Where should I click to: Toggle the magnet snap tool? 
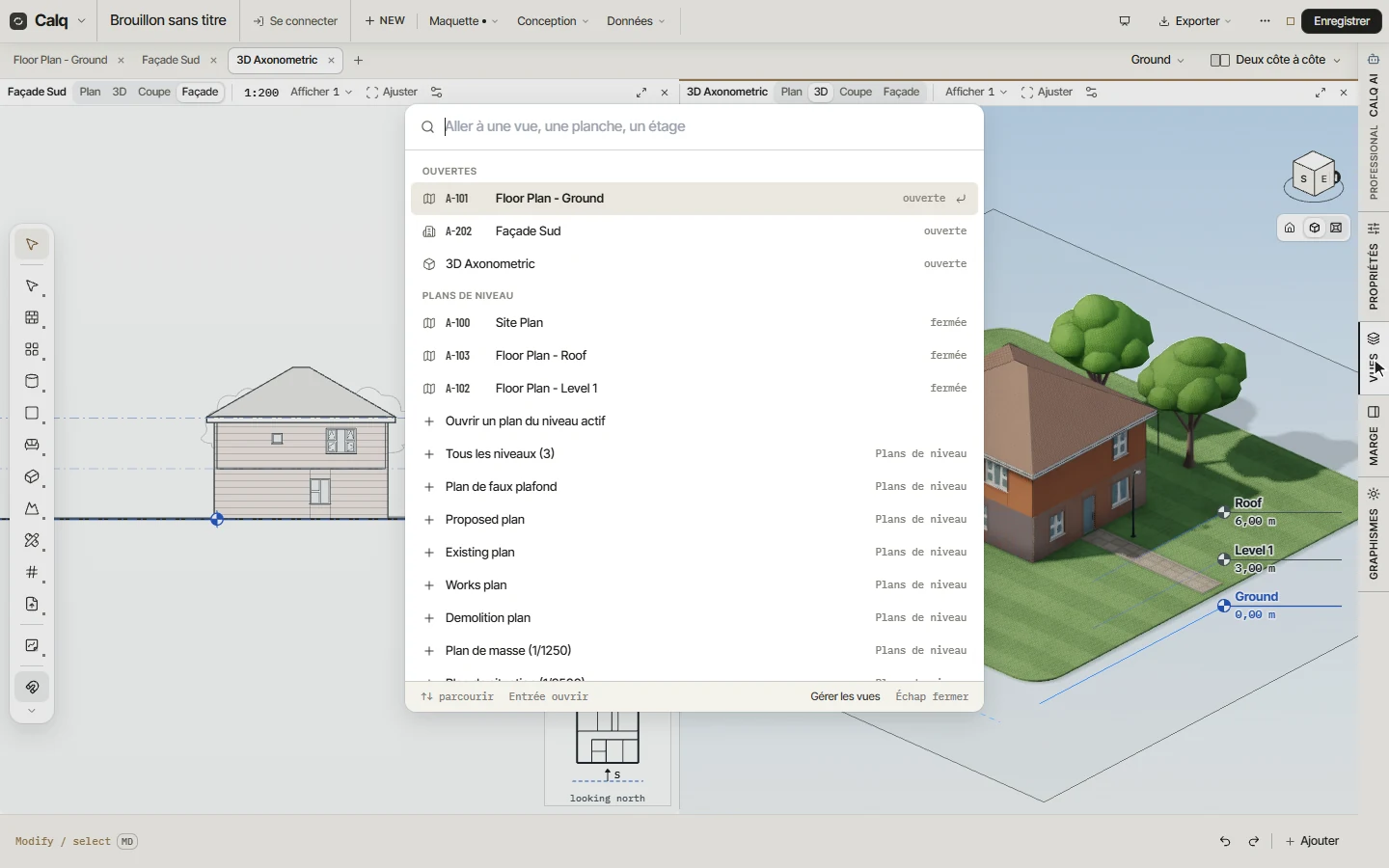tap(32, 687)
